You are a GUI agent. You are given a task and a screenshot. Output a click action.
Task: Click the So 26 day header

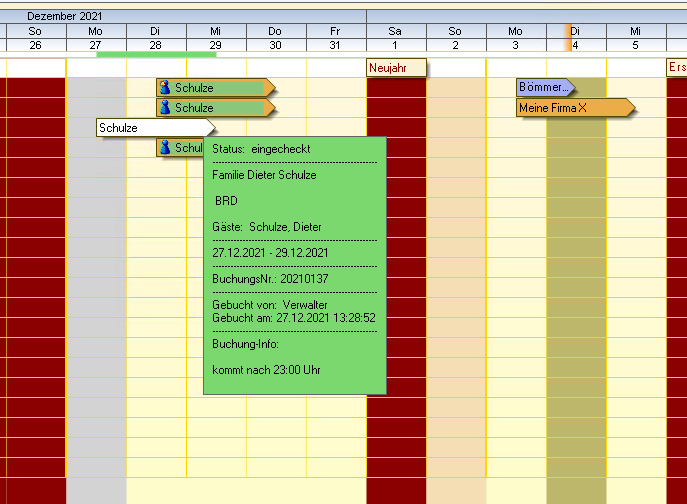[36, 38]
